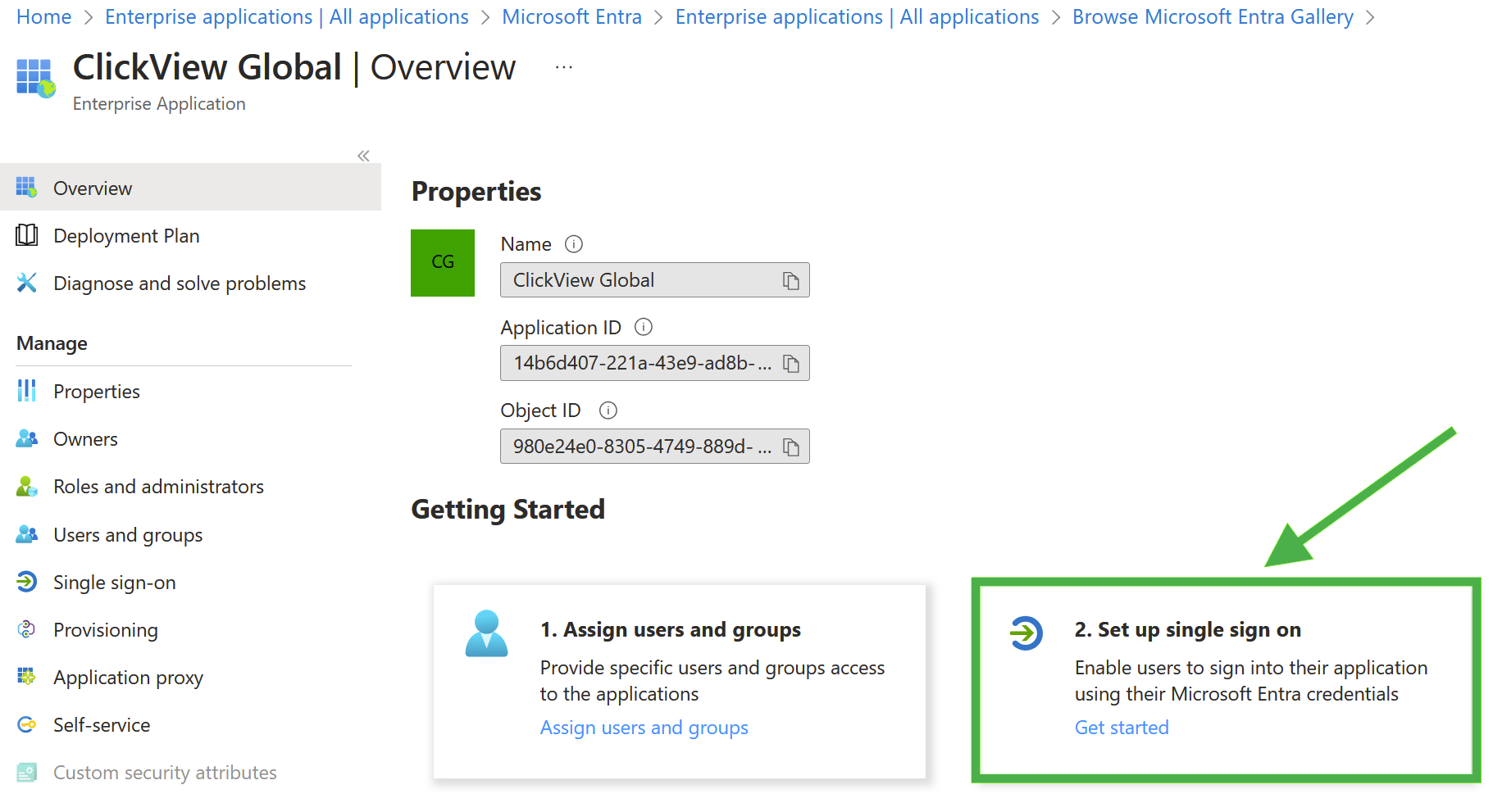Collapse the left navigation menu

(x=363, y=156)
